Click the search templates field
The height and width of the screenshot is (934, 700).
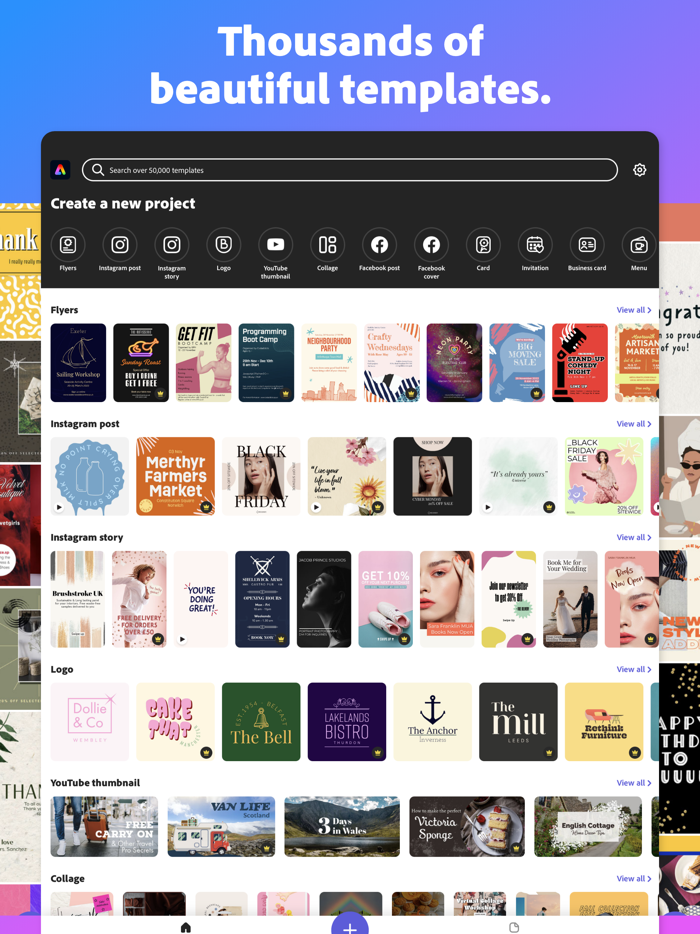tap(350, 170)
